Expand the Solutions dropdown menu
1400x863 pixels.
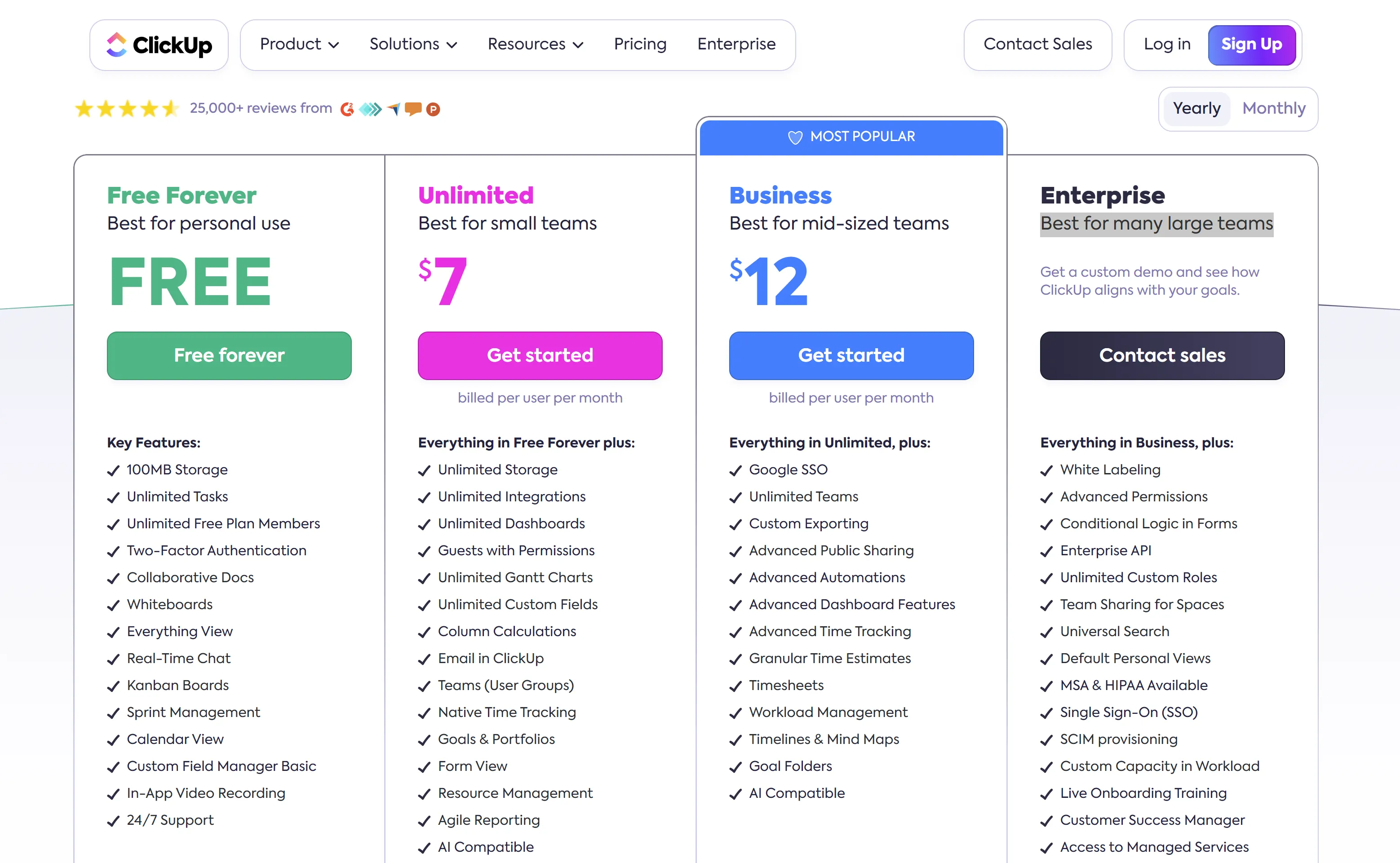tap(413, 44)
